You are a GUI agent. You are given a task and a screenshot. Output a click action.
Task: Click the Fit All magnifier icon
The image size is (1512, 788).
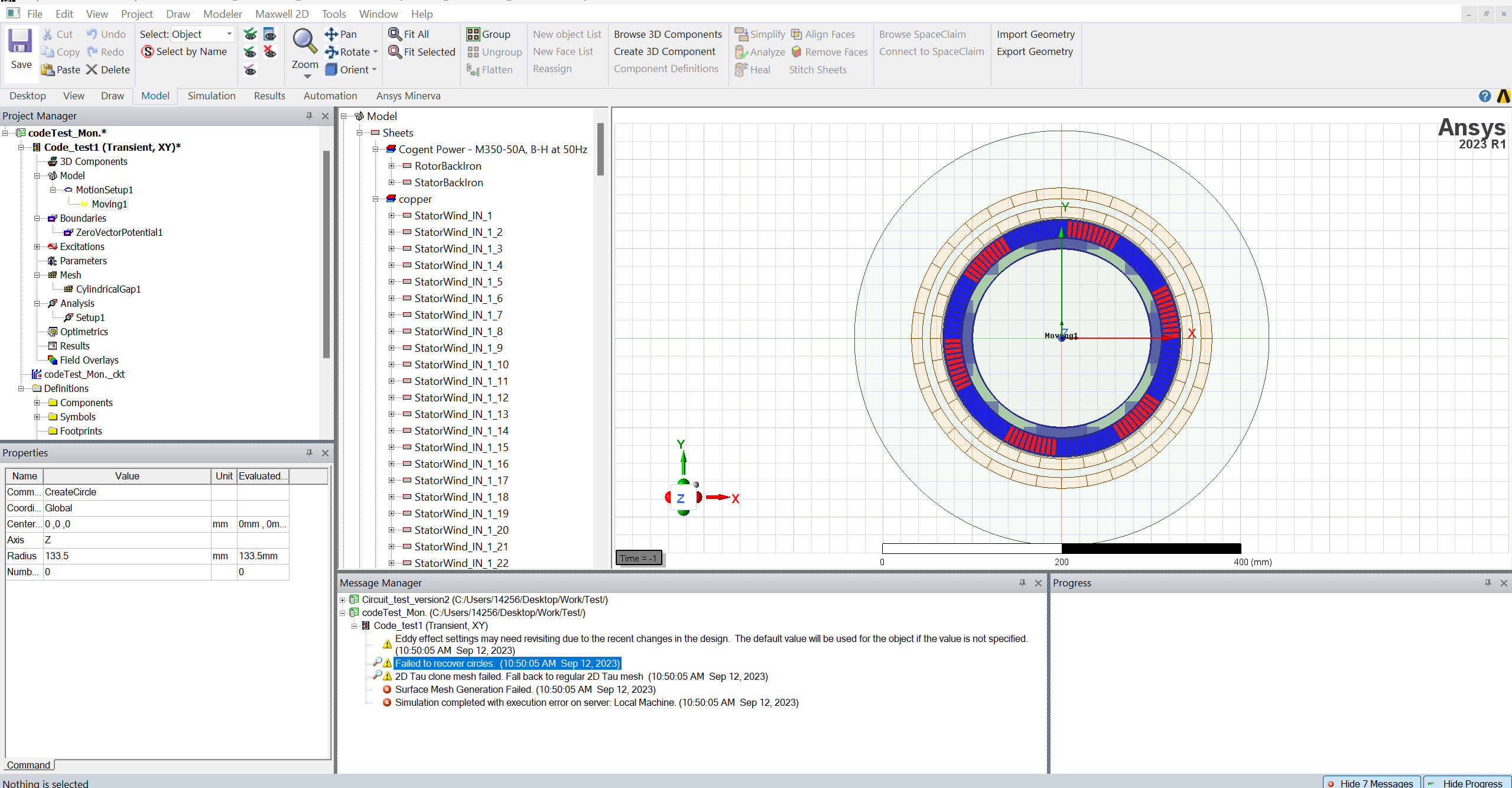395,34
